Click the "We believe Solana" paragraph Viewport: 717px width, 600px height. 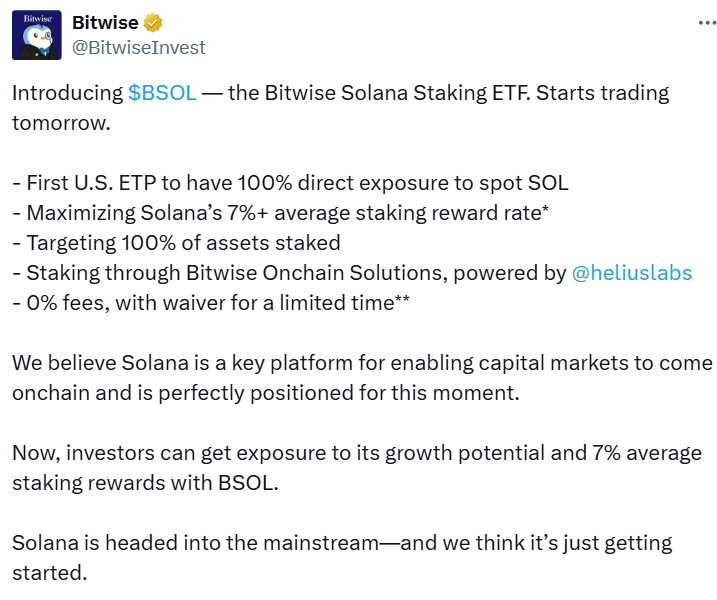[362, 377]
